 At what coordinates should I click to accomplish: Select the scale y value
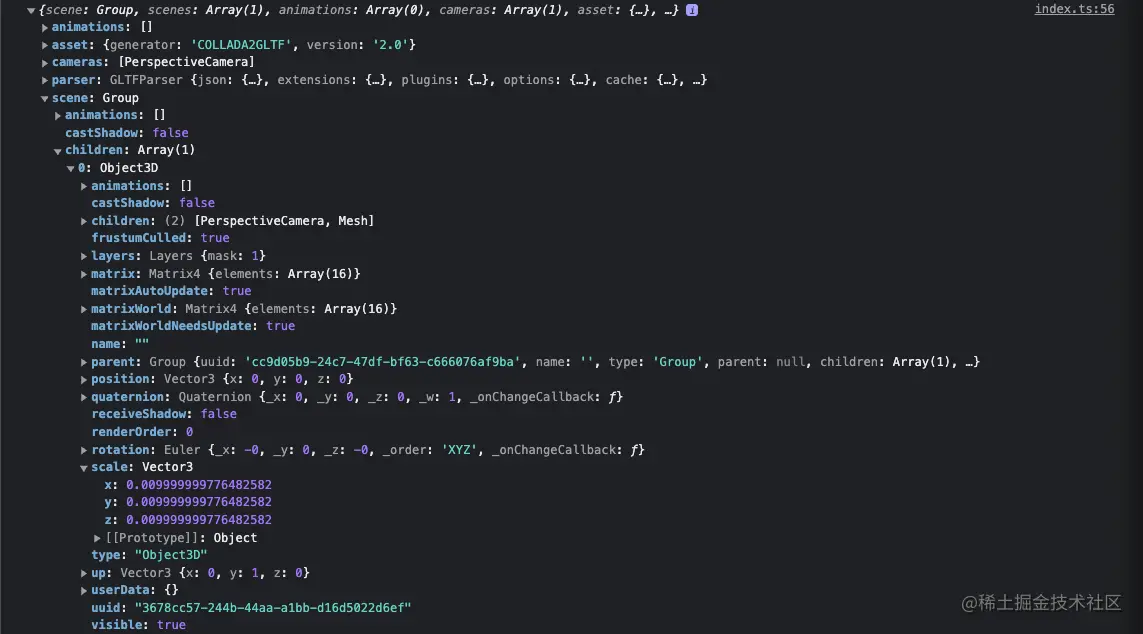point(199,502)
